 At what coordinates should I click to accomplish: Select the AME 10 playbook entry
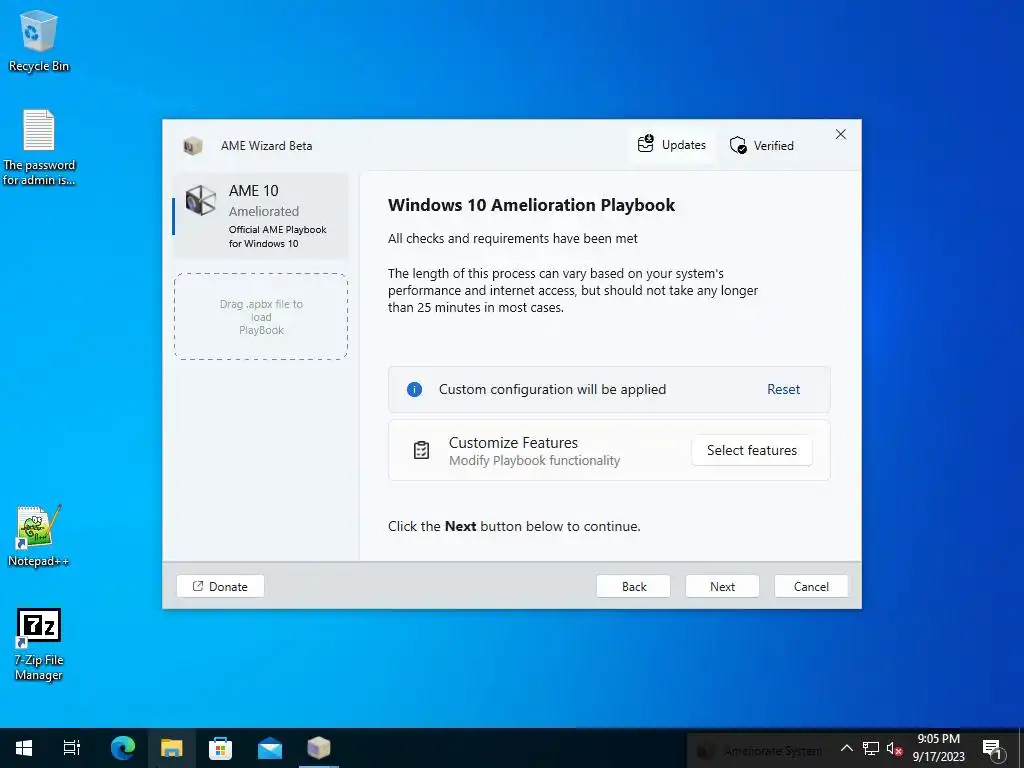pyautogui.click(x=261, y=216)
